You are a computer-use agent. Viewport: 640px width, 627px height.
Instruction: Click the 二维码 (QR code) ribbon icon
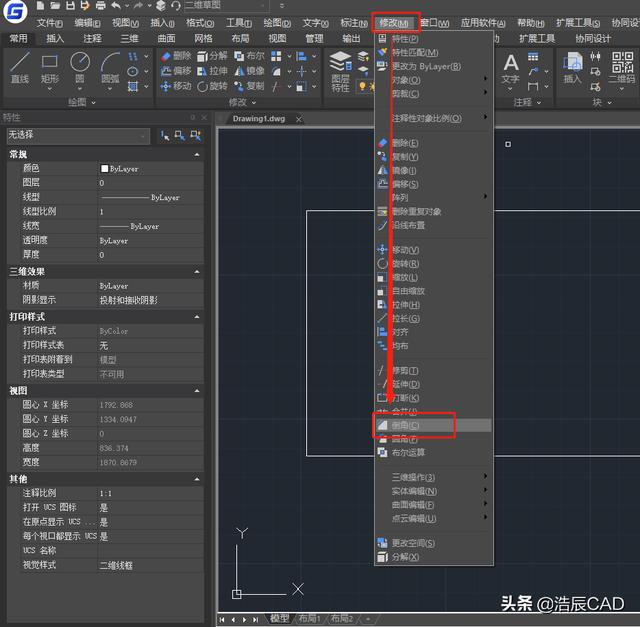tap(622, 68)
